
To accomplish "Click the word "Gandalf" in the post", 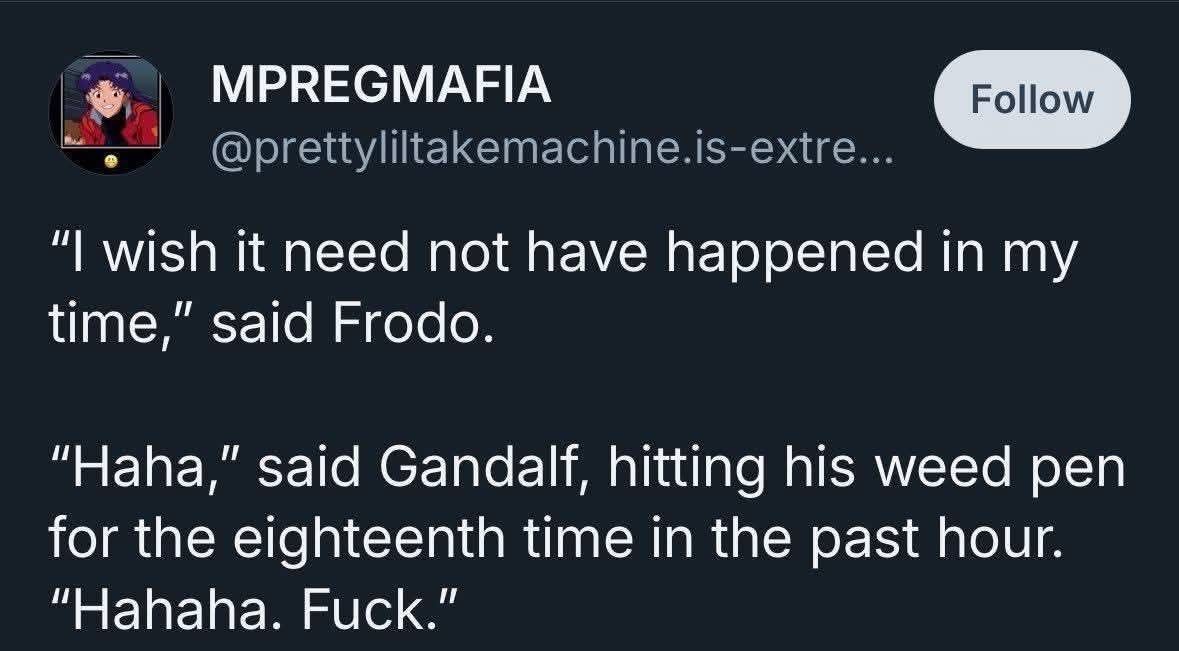I will [488, 468].
